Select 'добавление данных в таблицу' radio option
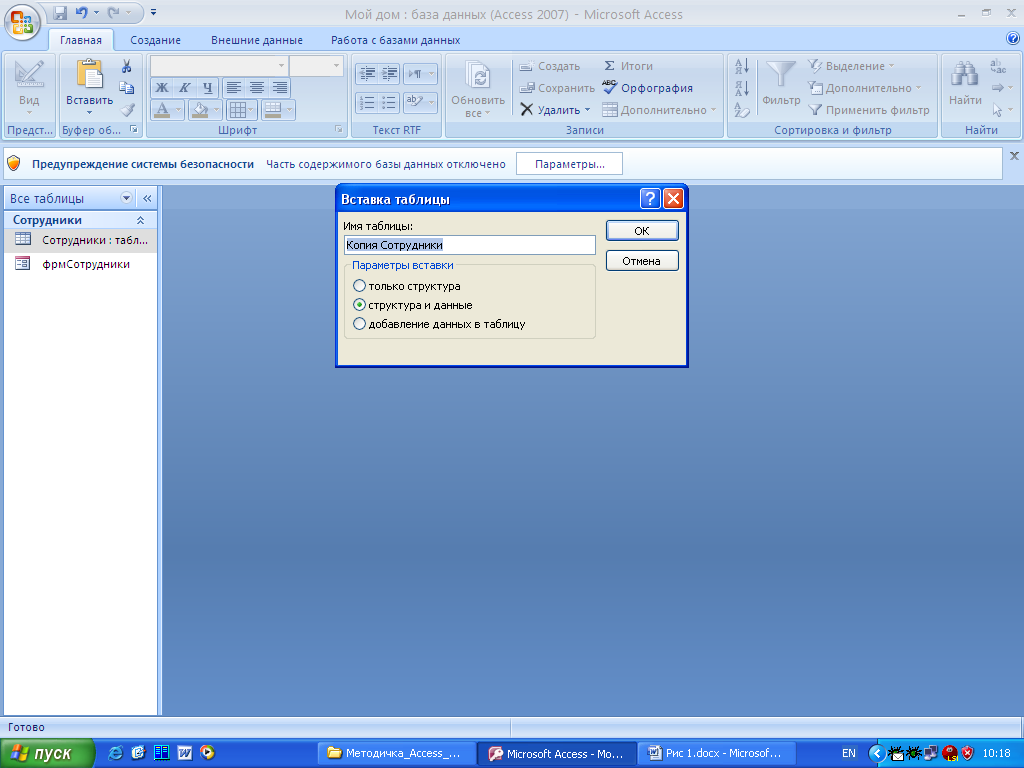Image resolution: width=1024 pixels, height=768 pixels. [359, 324]
